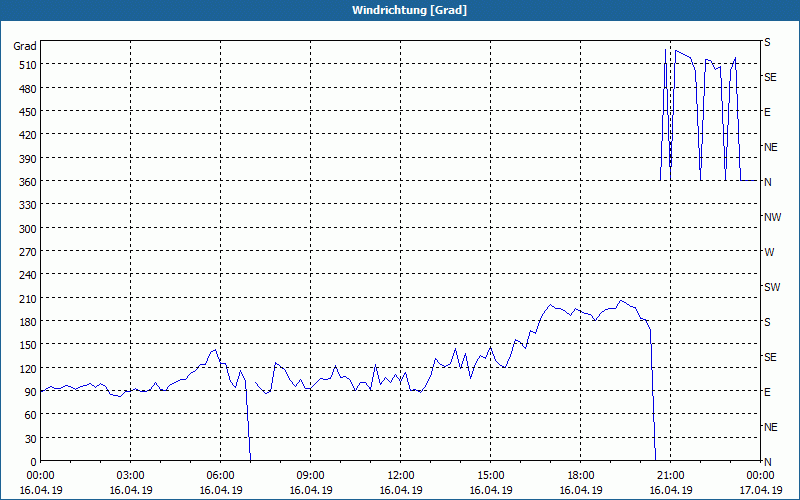Select the y-axis value 150
The width and height of the screenshot is (800, 500).
click(29, 345)
